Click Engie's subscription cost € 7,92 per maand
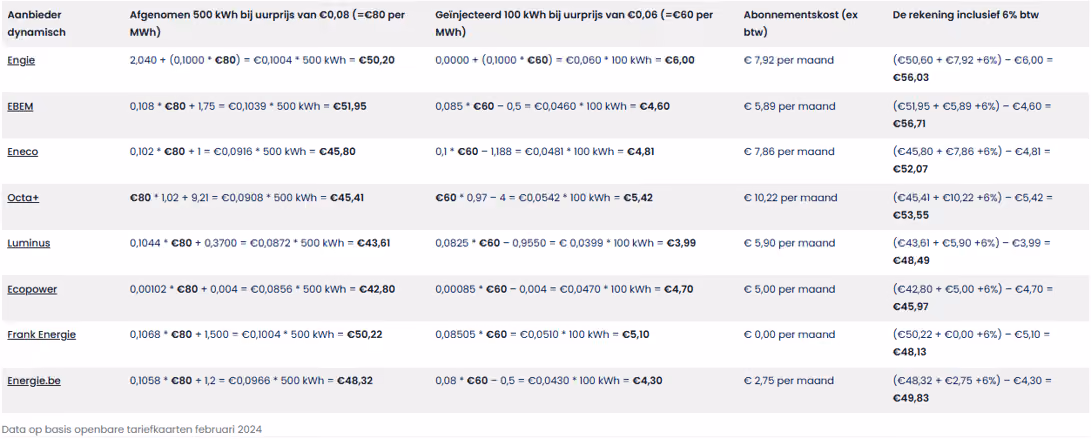1091x439 pixels. click(788, 61)
